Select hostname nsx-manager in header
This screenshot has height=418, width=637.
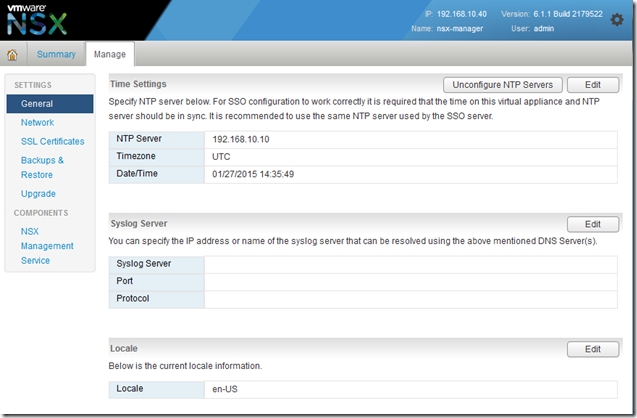coord(460,28)
